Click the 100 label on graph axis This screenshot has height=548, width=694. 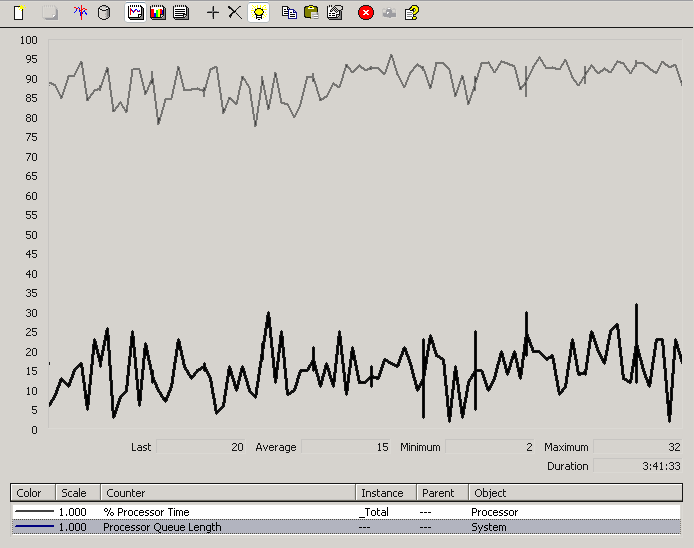pyautogui.click(x=29, y=40)
